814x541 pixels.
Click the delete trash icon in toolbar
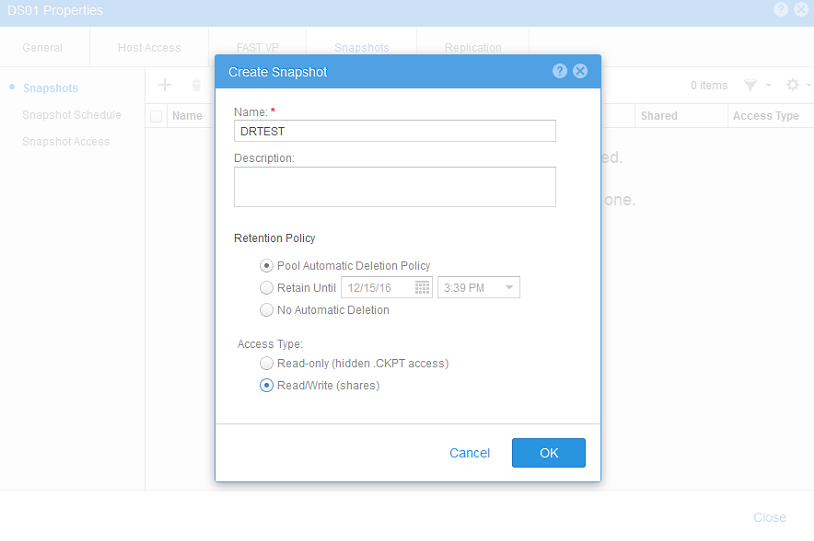tap(196, 86)
